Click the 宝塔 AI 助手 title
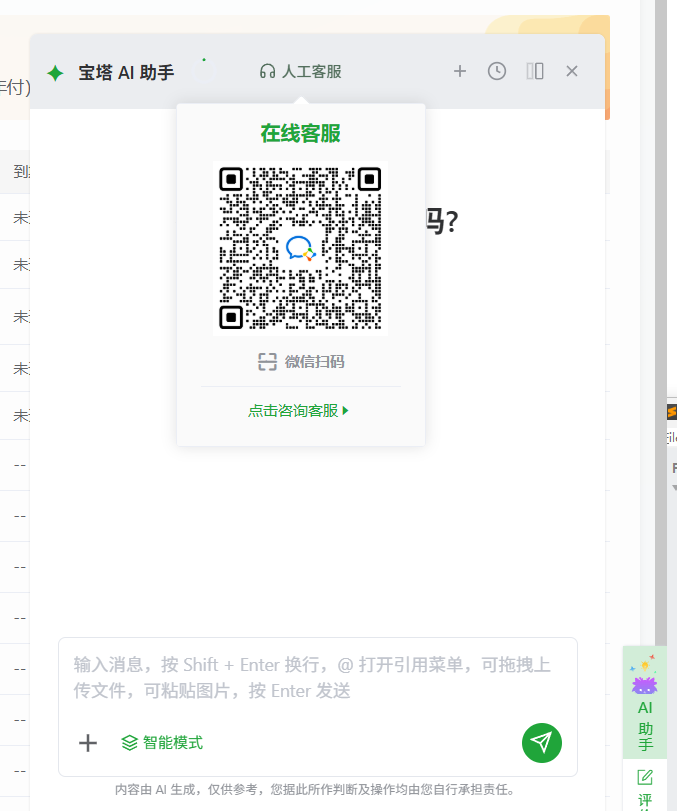 [126, 73]
